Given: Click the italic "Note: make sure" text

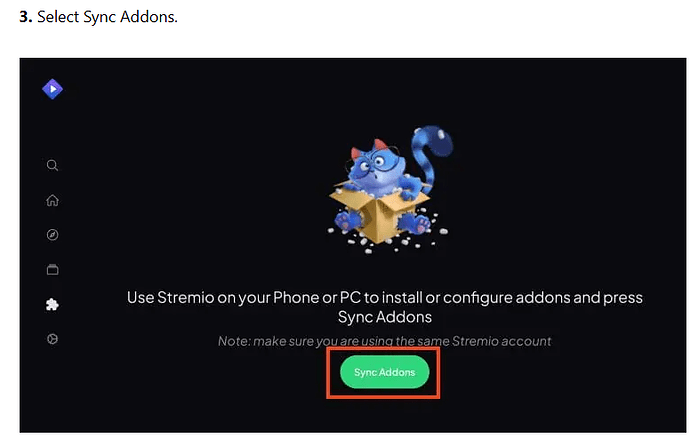Looking at the screenshot, I should pyautogui.click(x=266, y=341).
